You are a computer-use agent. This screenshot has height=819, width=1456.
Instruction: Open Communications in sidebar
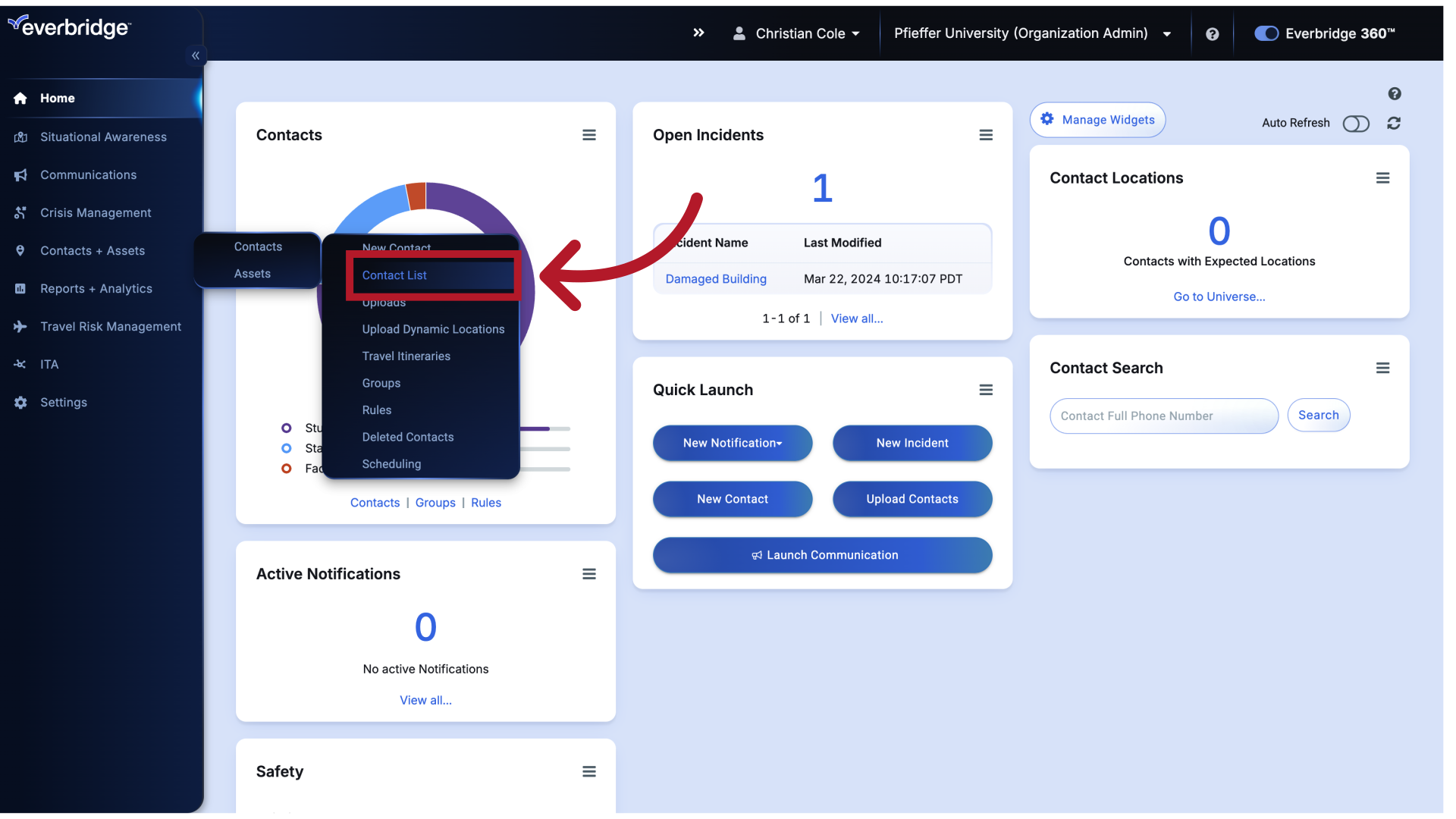(x=88, y=175)
